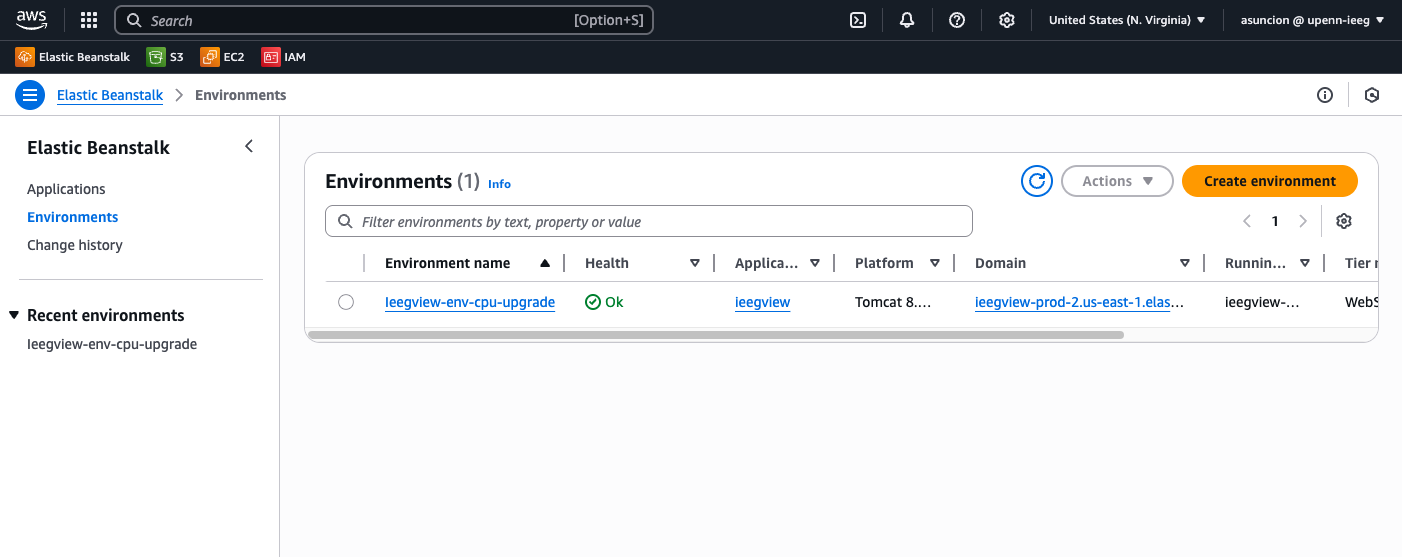Launch the CloudShell terminal icon
Screen dimensions: 1402x557
857,20
